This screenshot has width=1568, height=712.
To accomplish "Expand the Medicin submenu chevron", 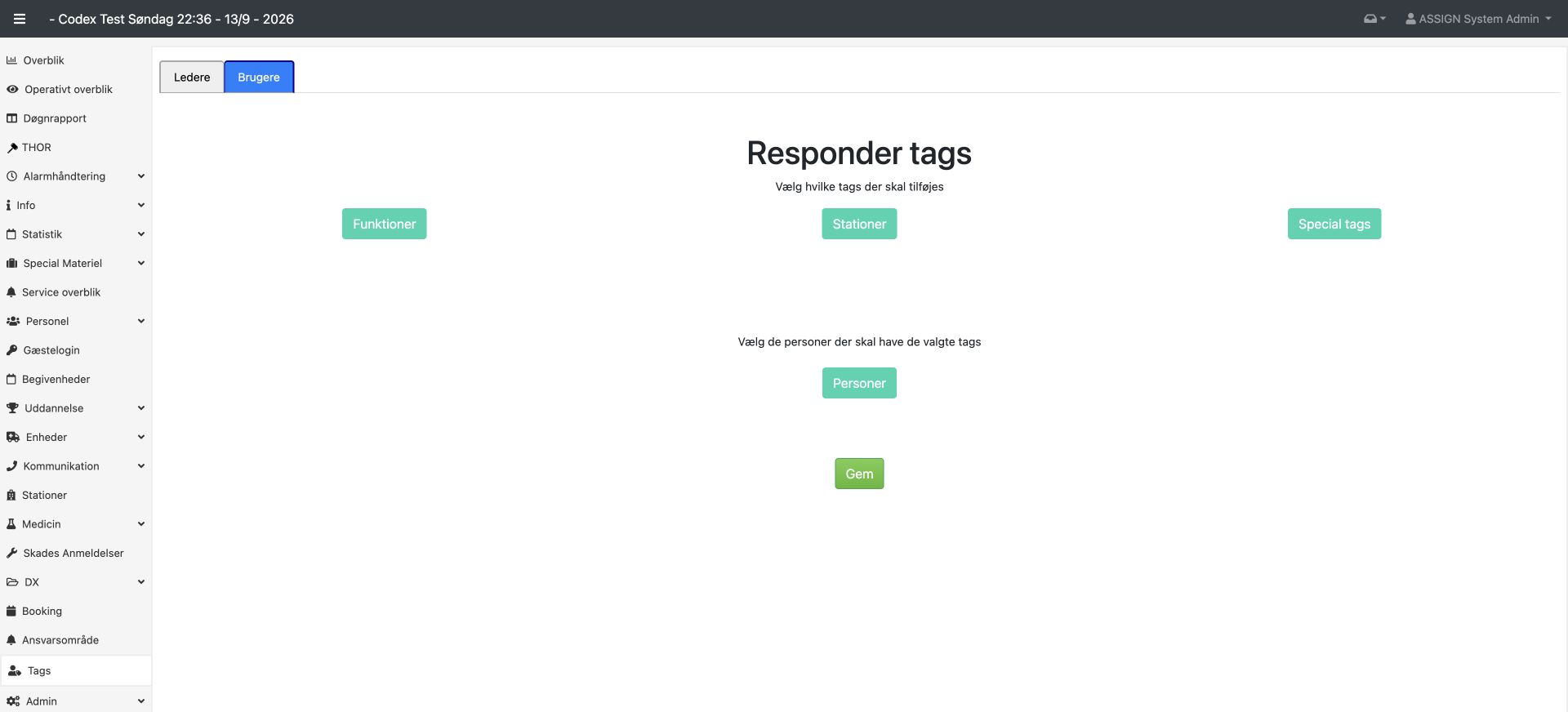I will [x=141, y=524].
